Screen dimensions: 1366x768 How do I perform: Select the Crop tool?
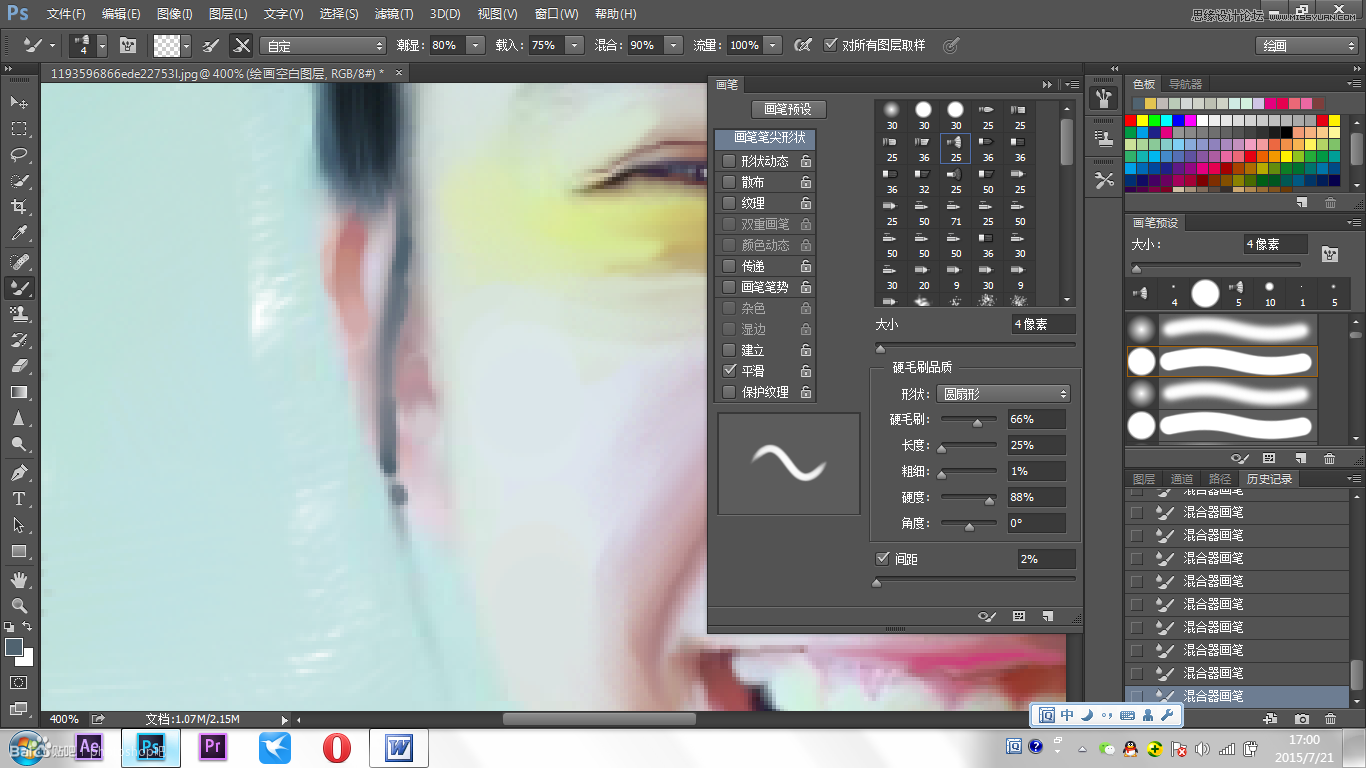tap(18, 208)
